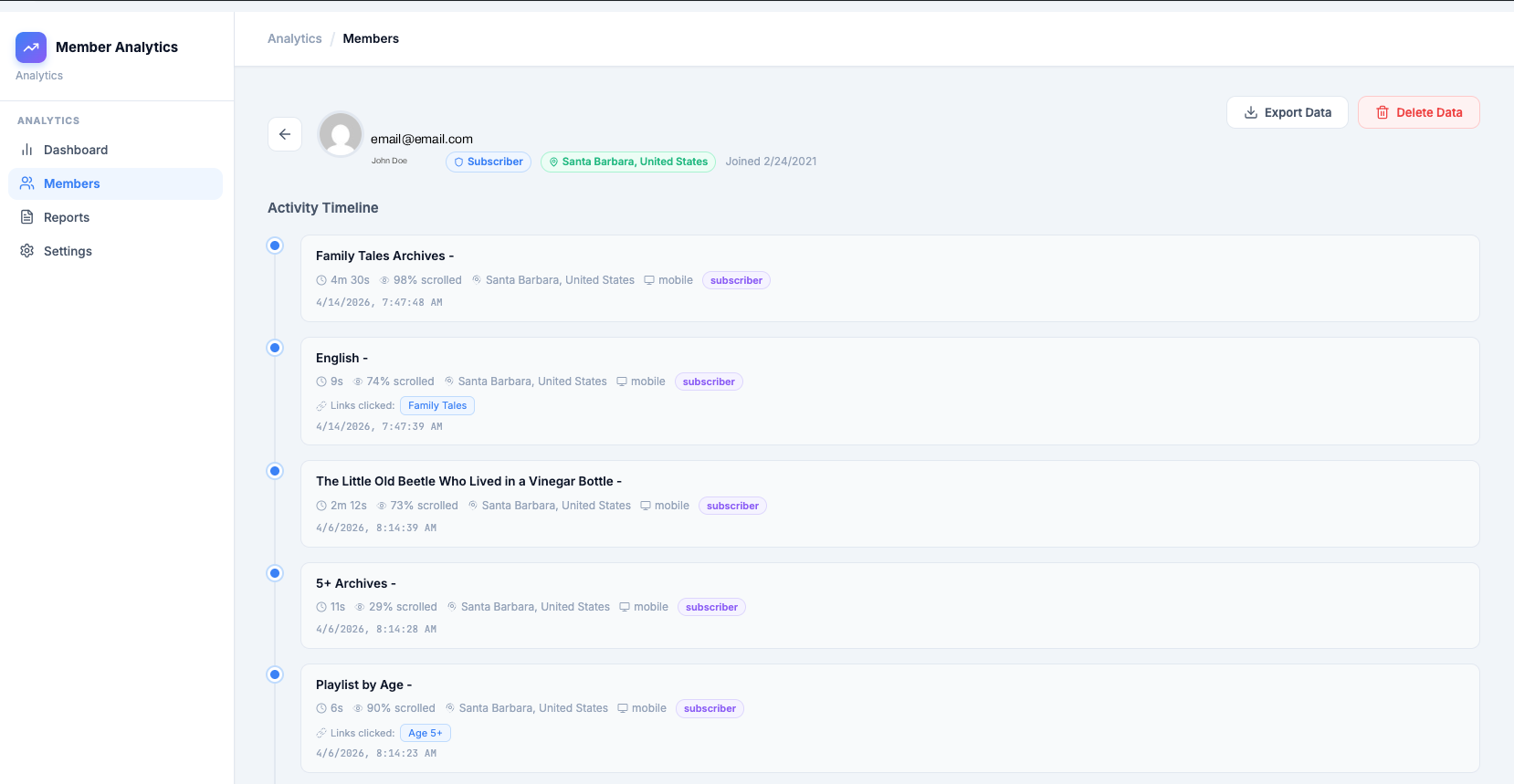Click the Members people icon
The image size is (1514, 784).
click(27, 183)
